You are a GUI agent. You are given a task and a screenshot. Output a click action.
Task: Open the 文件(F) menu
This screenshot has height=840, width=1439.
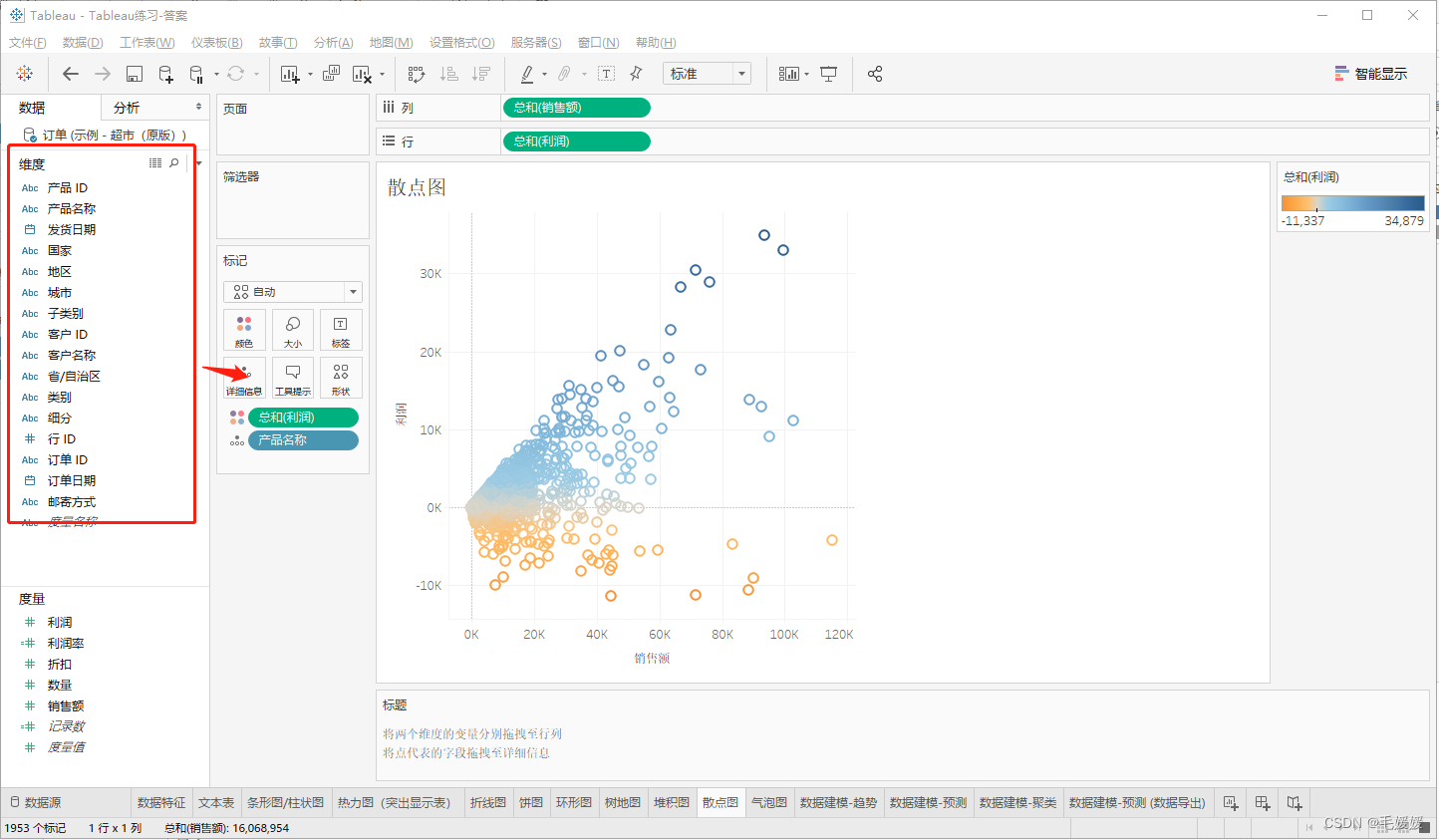pyautogui.click(x=28, y=42)
